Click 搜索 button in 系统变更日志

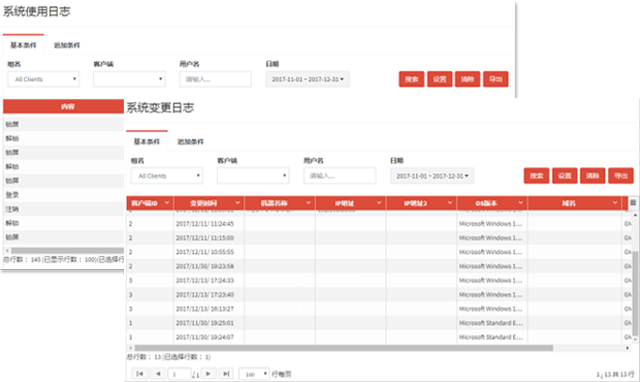point(536,176)
